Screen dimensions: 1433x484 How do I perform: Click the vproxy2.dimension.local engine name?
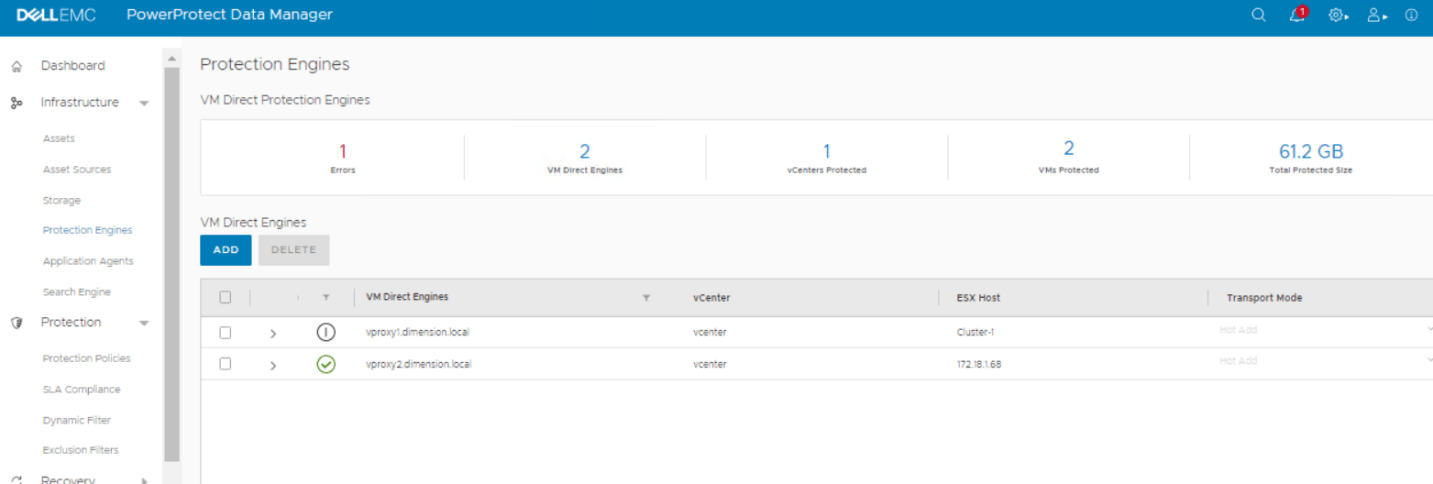(418, 364)
